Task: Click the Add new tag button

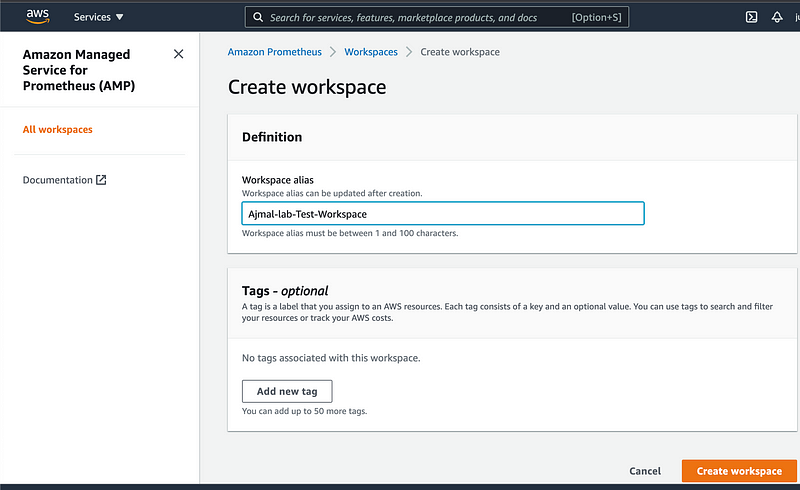Action: pos(287,391)
